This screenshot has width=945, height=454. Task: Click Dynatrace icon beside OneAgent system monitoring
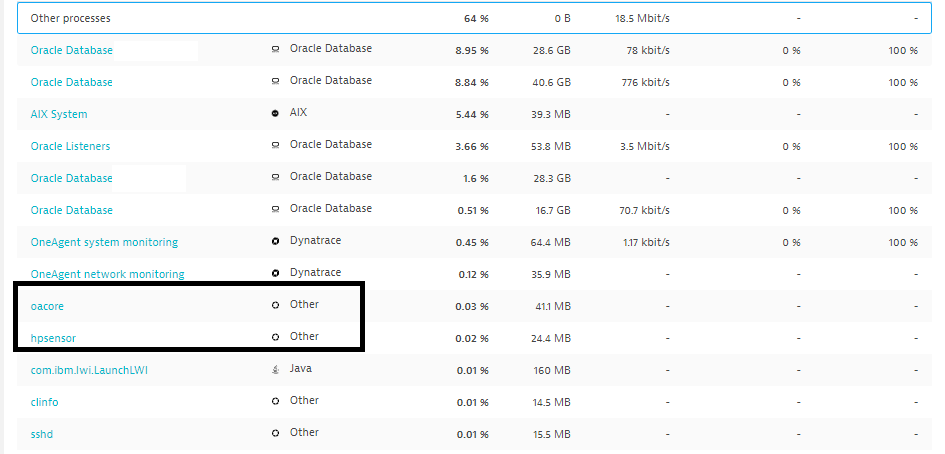point(275,242)
